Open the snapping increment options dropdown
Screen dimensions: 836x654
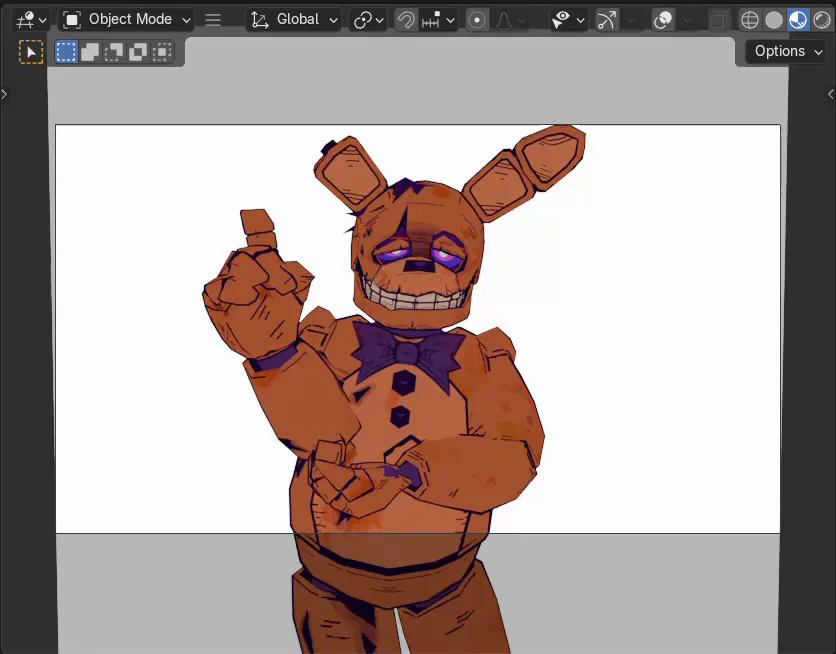click(438, 20)
